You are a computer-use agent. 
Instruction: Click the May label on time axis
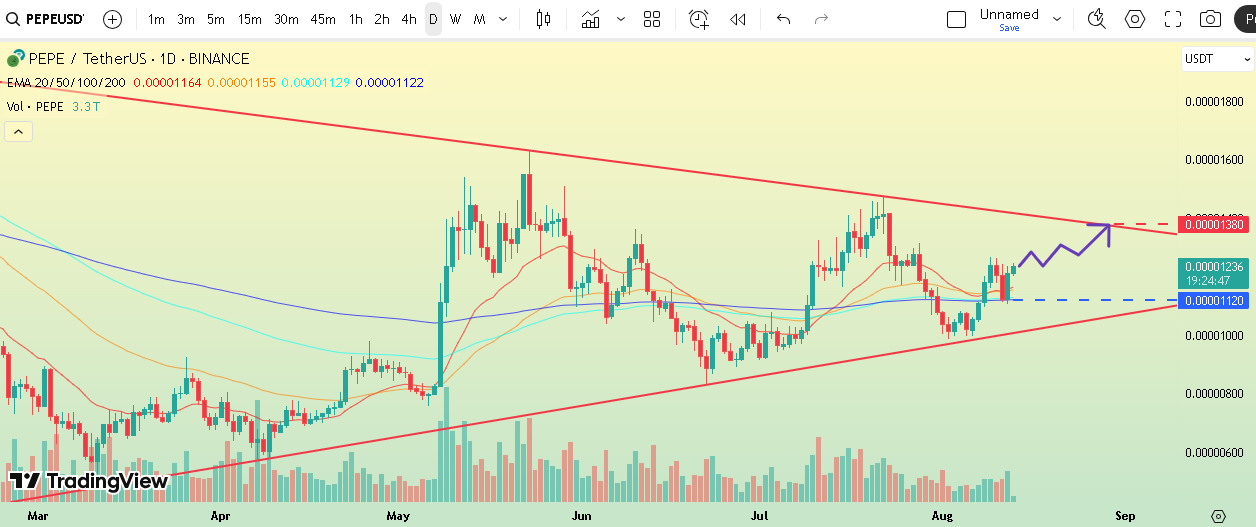[398, 516]
